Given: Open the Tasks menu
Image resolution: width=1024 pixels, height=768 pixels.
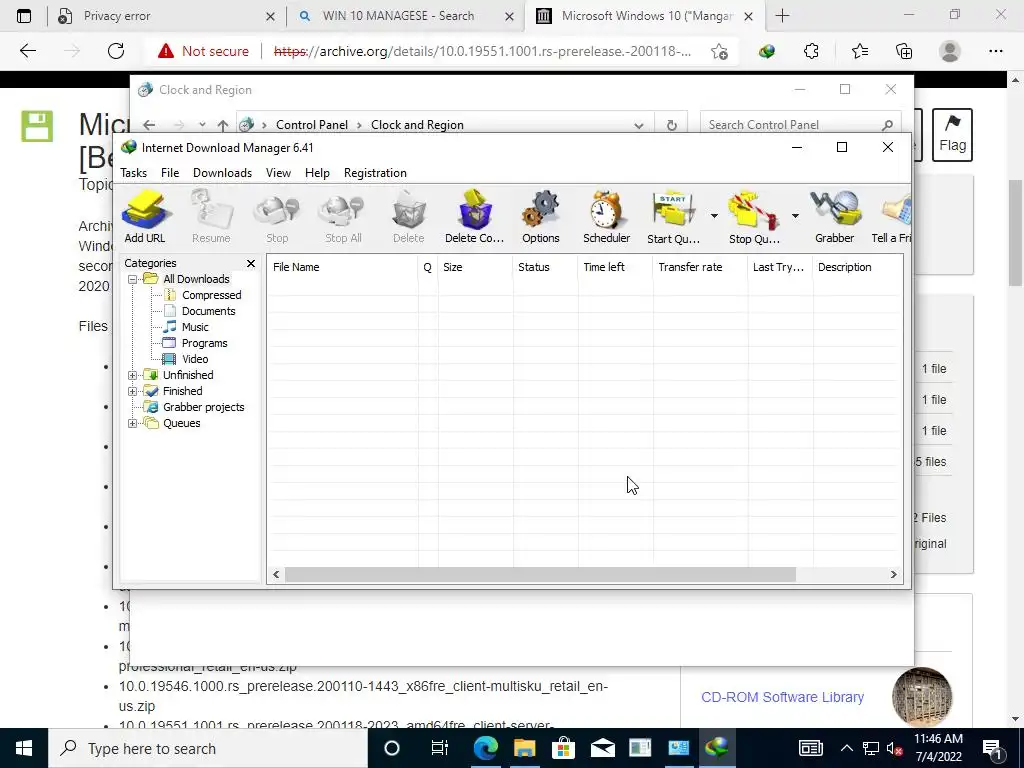Looking at the screenshot, I should pyautogui.click(x=133, y=173).
